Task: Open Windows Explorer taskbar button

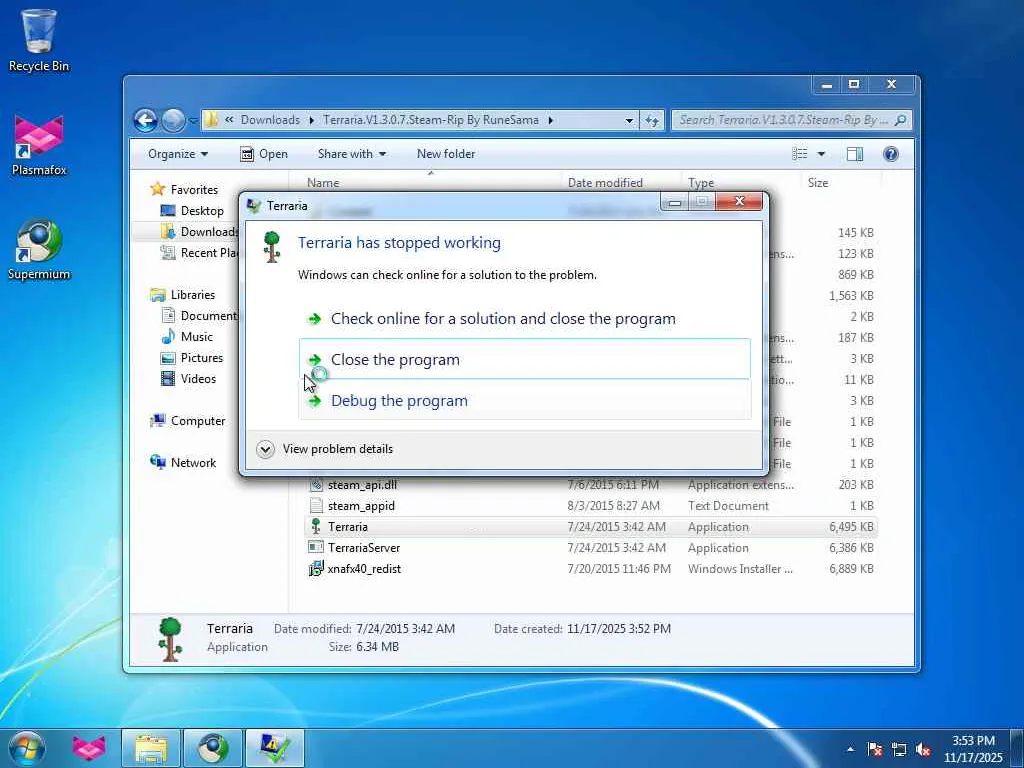Action: 151,748
